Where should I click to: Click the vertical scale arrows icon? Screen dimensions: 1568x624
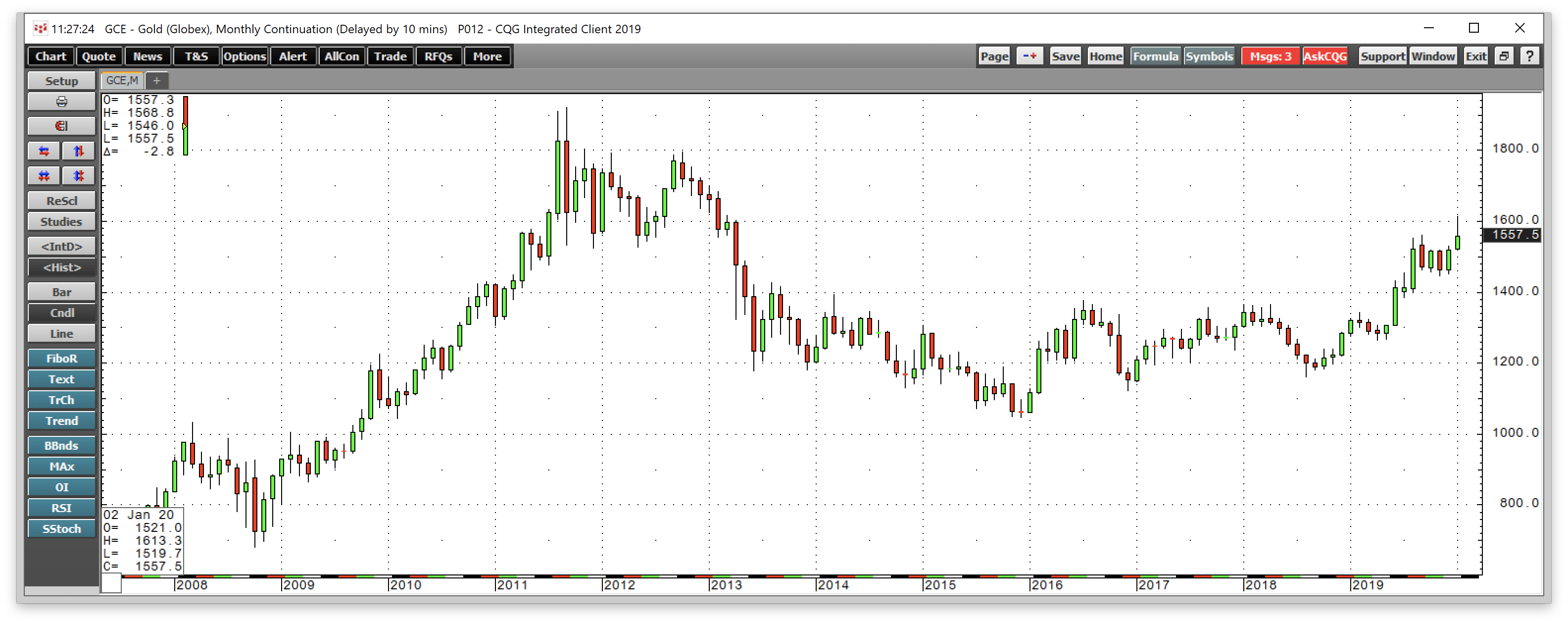pos(78,151)
